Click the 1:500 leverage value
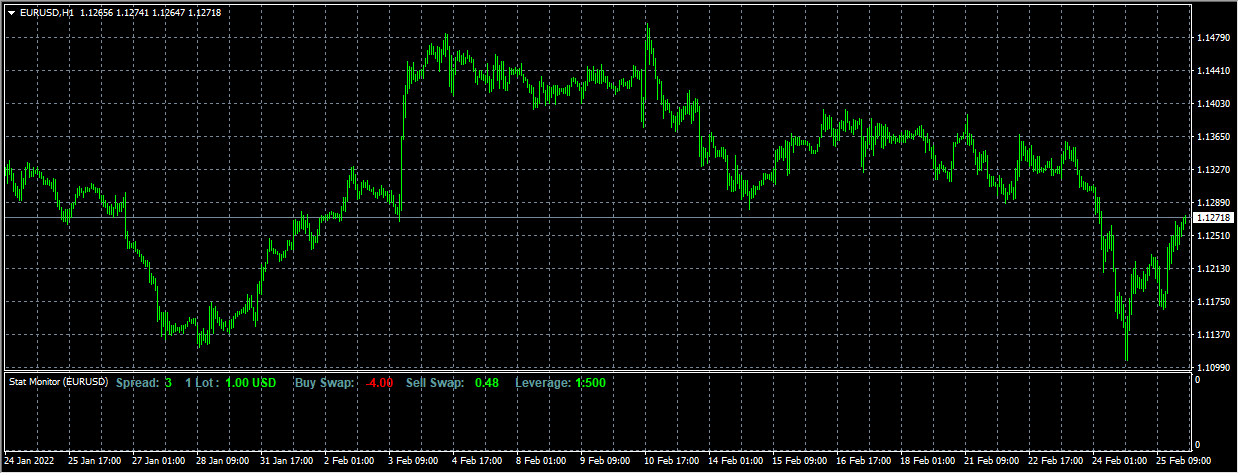Viewport: 1239px width, 474px height. point(591,383)
